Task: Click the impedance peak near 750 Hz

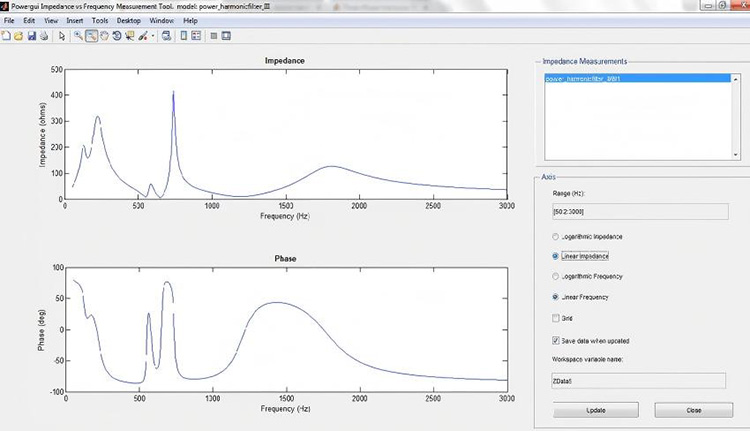Action: click(173, 93)
